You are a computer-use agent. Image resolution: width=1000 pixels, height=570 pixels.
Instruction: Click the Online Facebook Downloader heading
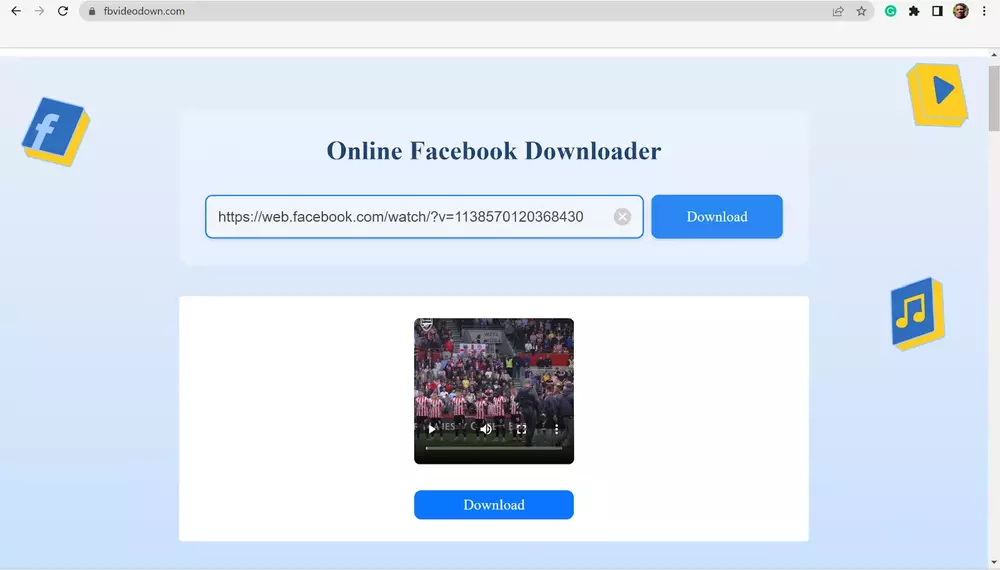click(x=494, y=151)
